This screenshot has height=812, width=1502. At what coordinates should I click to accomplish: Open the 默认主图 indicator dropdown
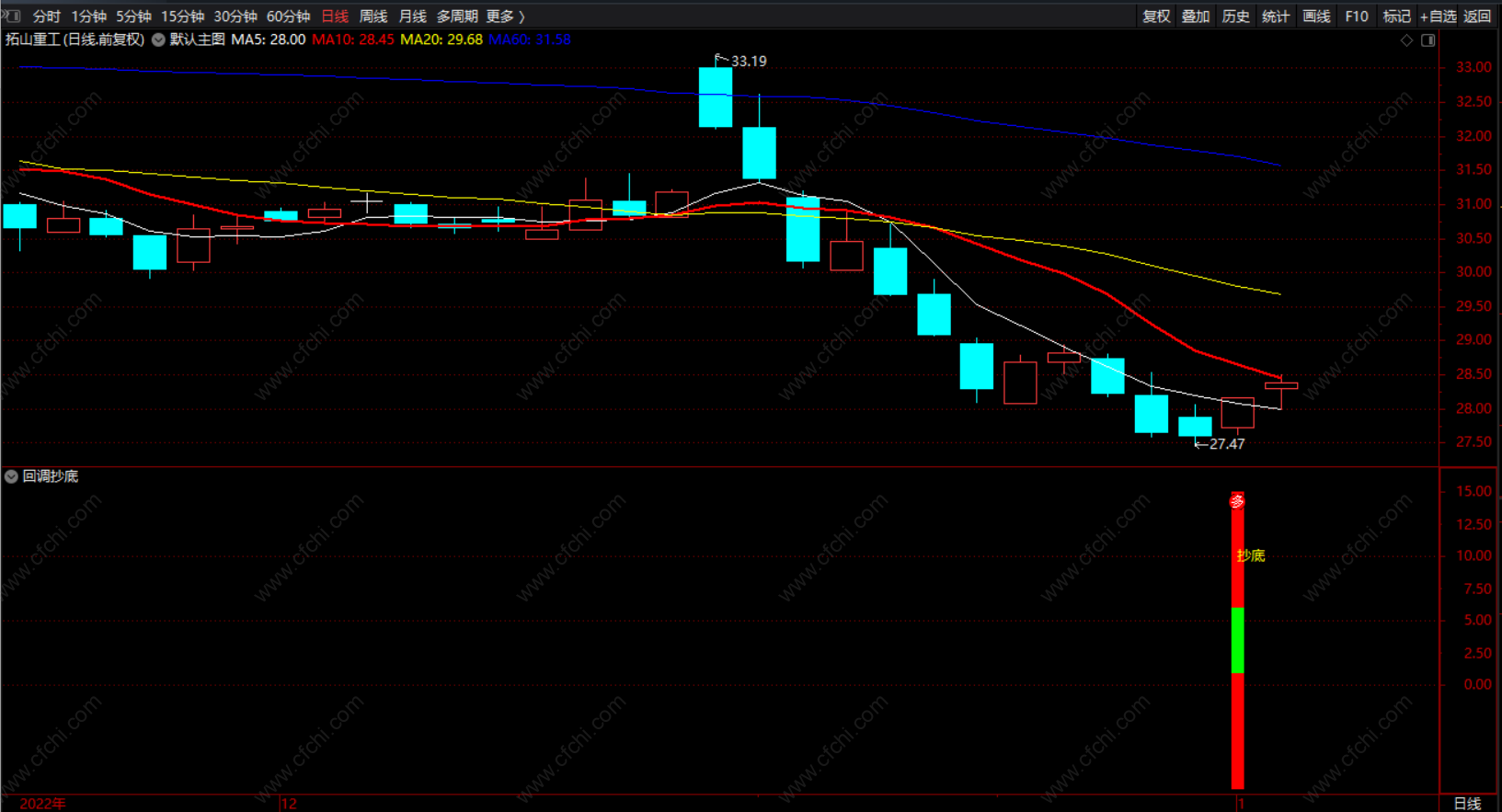pos(158,40)
